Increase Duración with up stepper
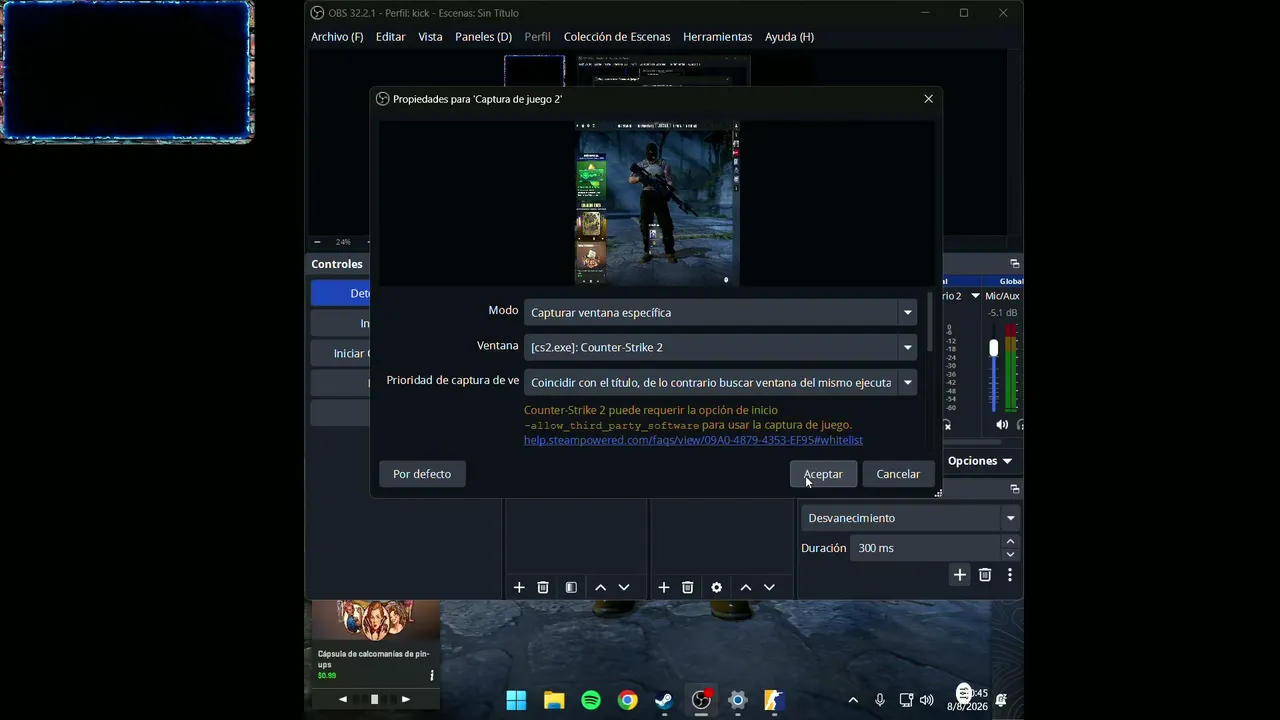This screenshot has height=720, width=1280. [1010, 541]
